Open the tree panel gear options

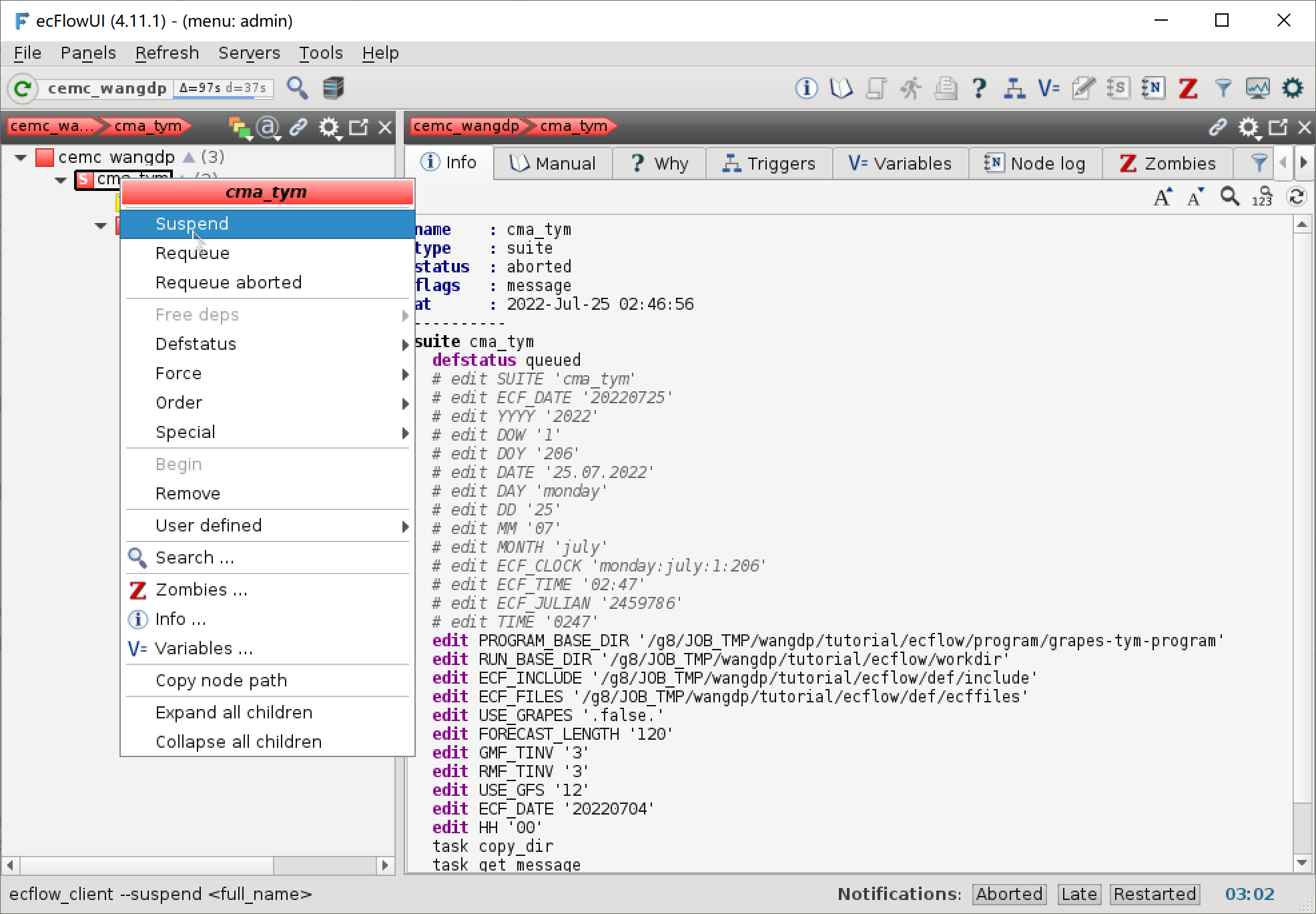tap(329, 128)
